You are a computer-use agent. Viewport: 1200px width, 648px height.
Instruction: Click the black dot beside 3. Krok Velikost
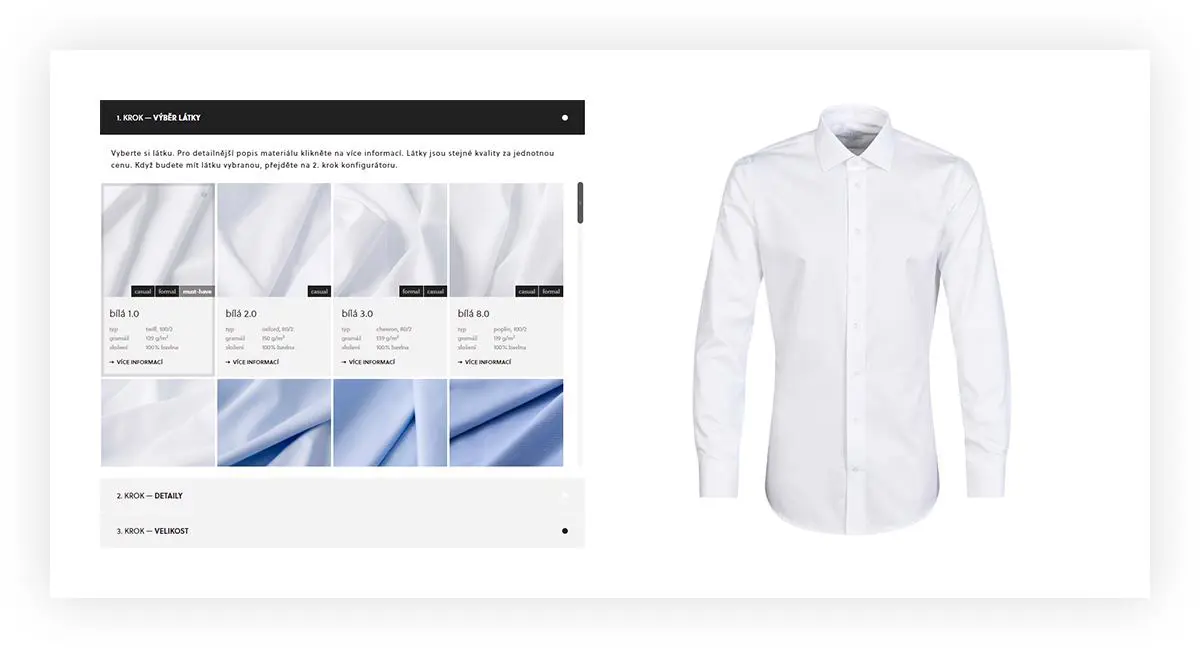565,531
